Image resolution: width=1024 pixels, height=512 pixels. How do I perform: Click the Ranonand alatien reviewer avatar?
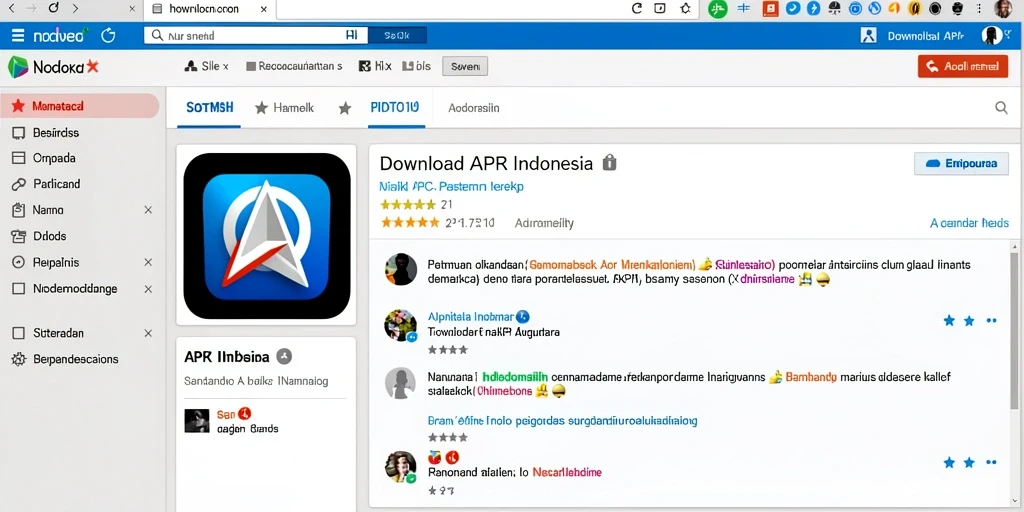(400, 467)
